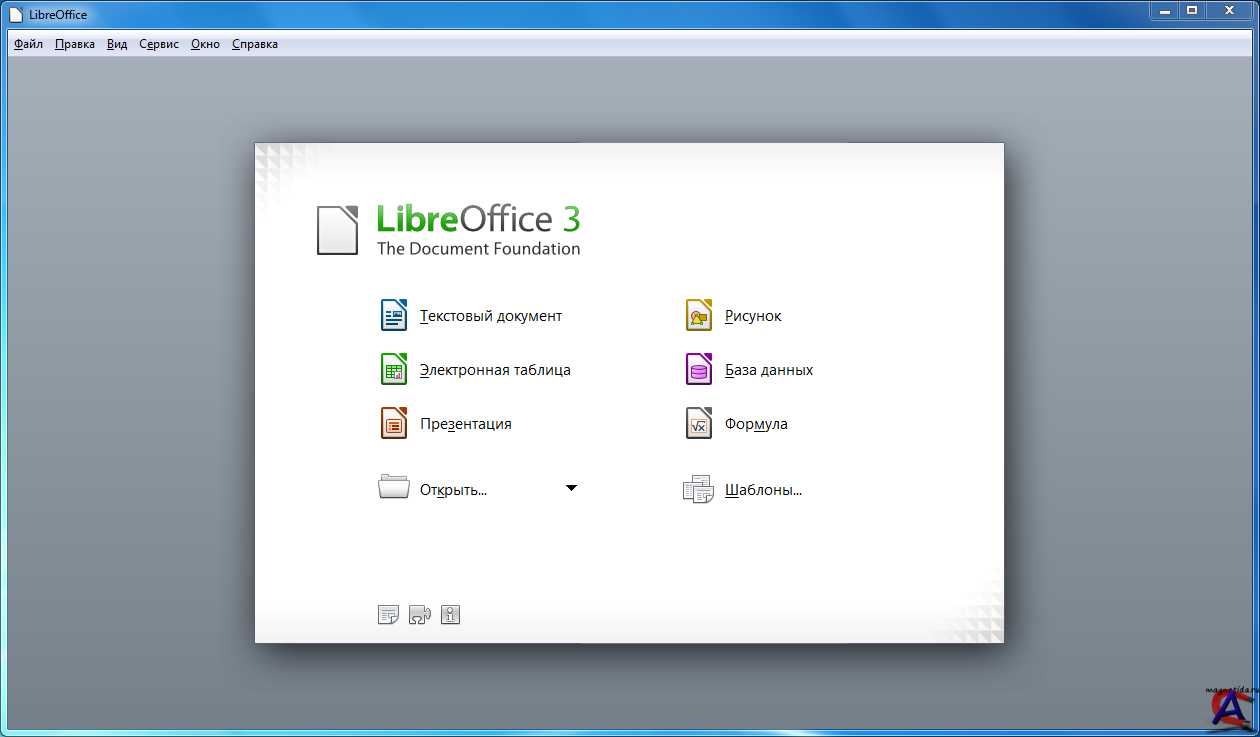Click the puzzle-piece extensions icon
1260x737 pixels.
(x=420, y=615)
